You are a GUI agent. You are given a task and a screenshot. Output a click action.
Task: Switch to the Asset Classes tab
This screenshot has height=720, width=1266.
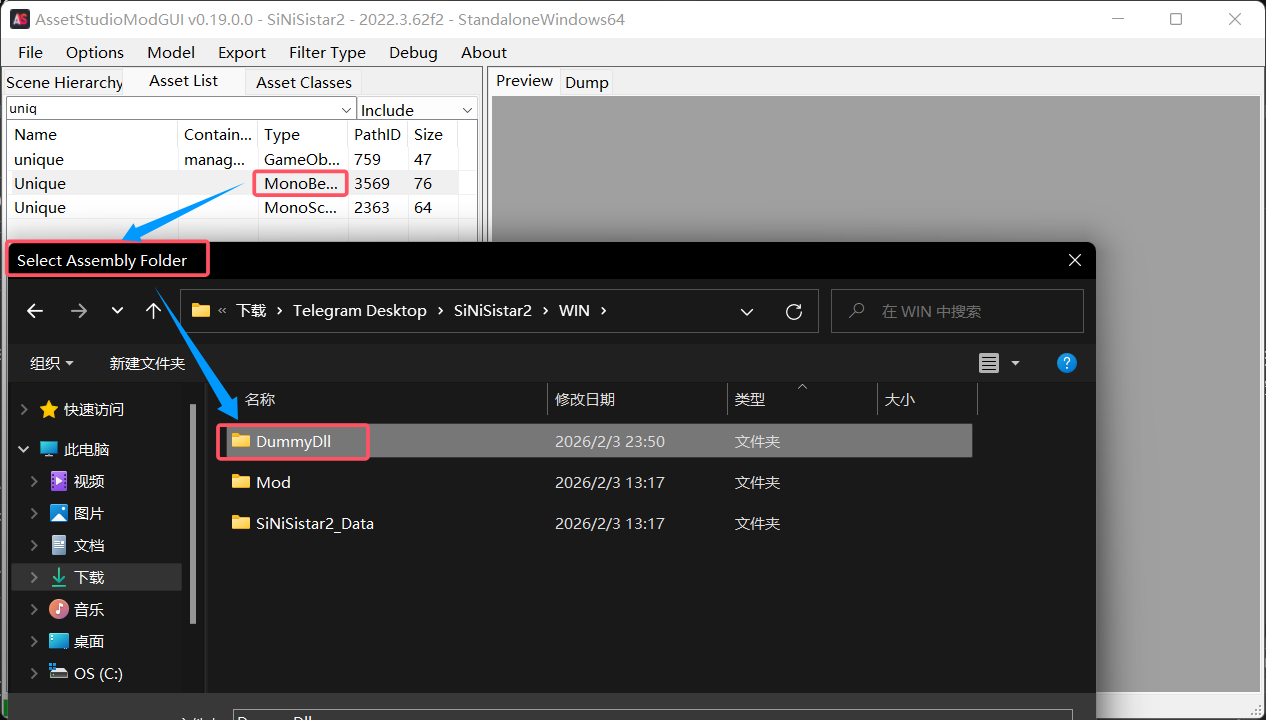click(x=303, y=82)
